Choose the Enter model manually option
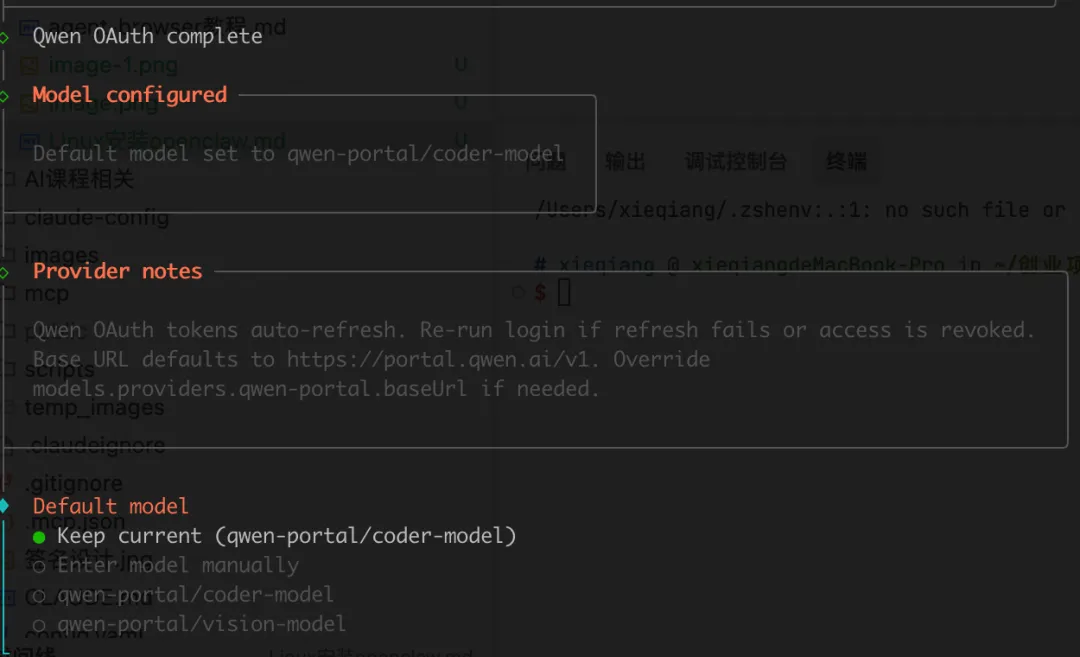 (39, 566)
